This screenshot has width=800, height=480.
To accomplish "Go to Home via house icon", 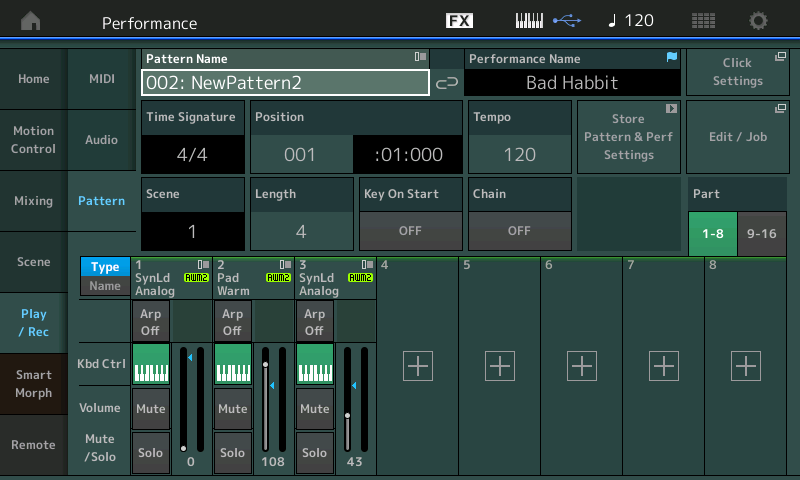I will (x=31, y=21).
